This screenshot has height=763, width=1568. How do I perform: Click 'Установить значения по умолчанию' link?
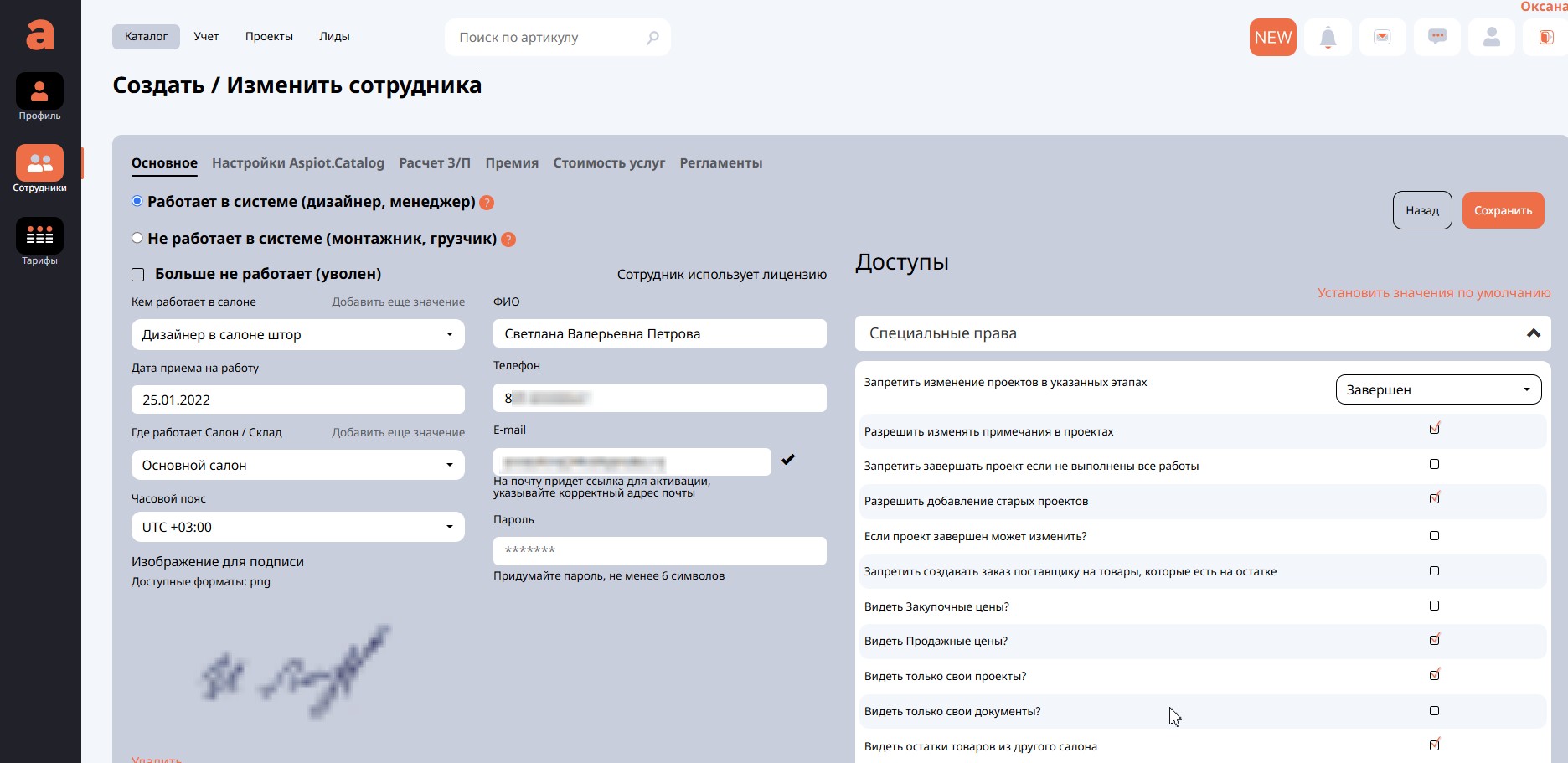point(1433,293)
